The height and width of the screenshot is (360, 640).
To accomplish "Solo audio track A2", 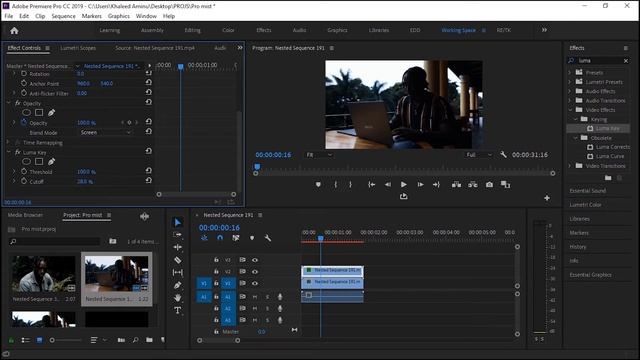I will [x=267, y=308].
